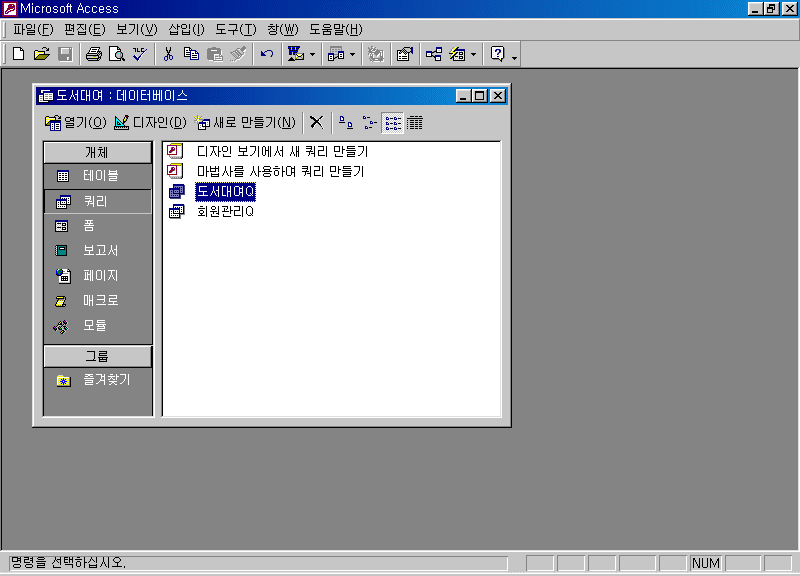
Task: Switch to Large Icons view
Action: (346, 122)
